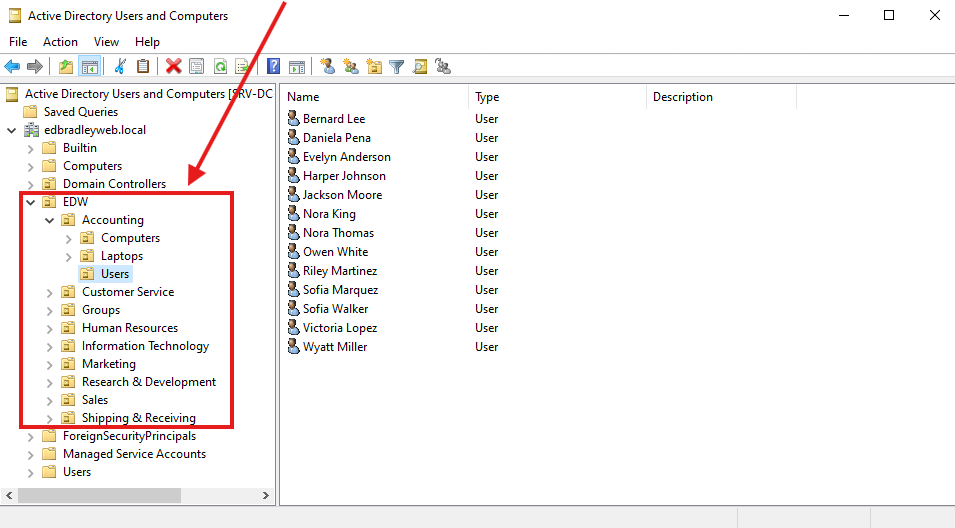
Task: Collapse the EDW organizational unit
Action: 30,202
